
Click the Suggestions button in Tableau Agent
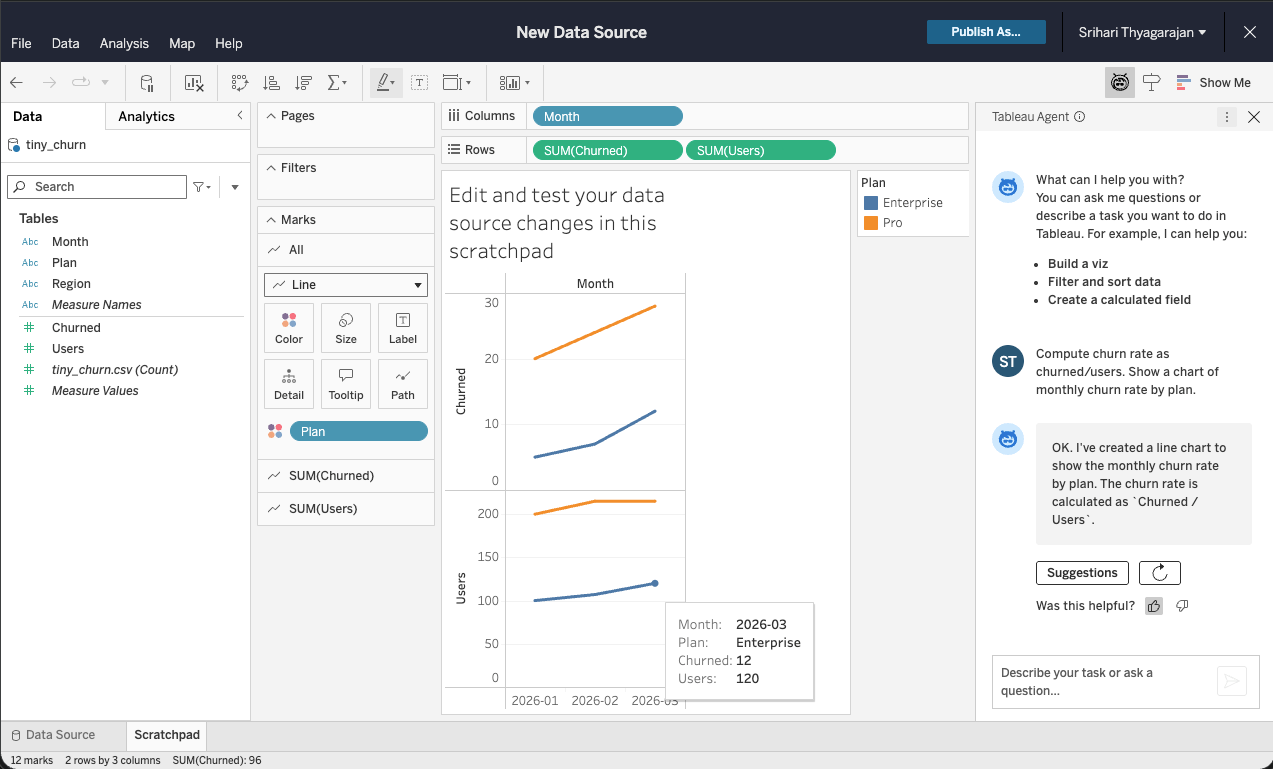click(1082, 573)
